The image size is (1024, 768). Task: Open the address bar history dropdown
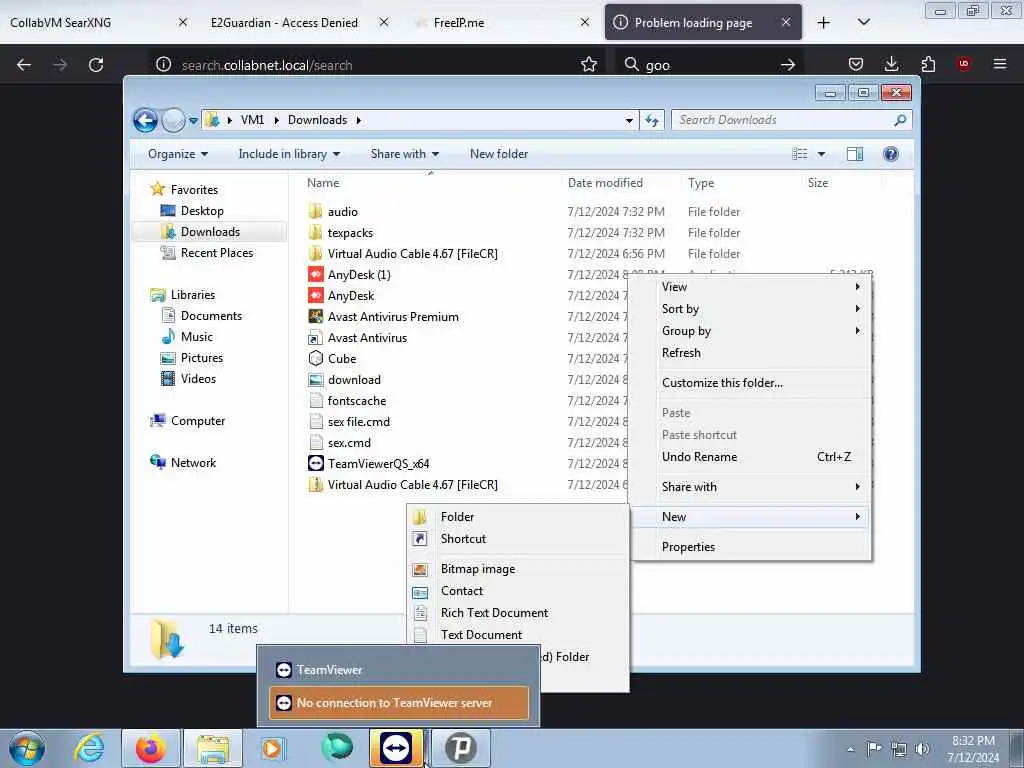point(629,121)
